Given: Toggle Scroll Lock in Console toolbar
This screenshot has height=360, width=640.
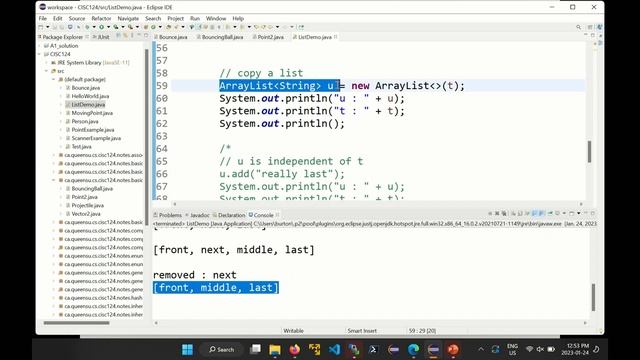Looking at the screenshot, I should 520,213.
